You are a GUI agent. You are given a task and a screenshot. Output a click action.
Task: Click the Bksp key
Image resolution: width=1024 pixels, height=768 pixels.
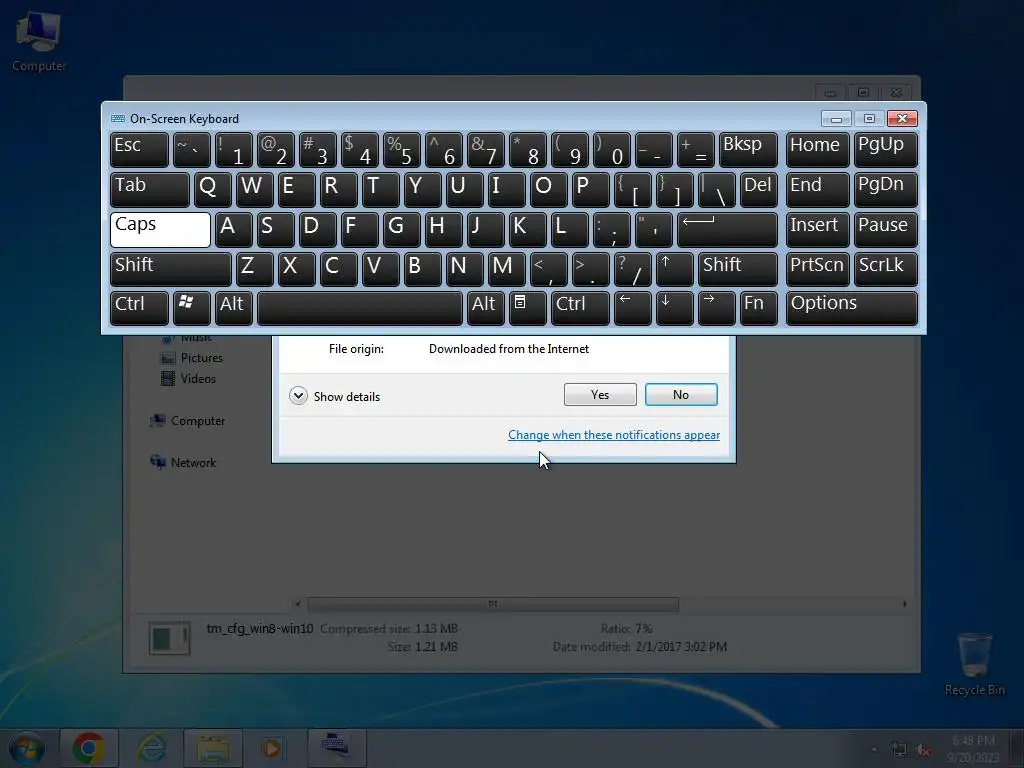click(x=748, y=150)
